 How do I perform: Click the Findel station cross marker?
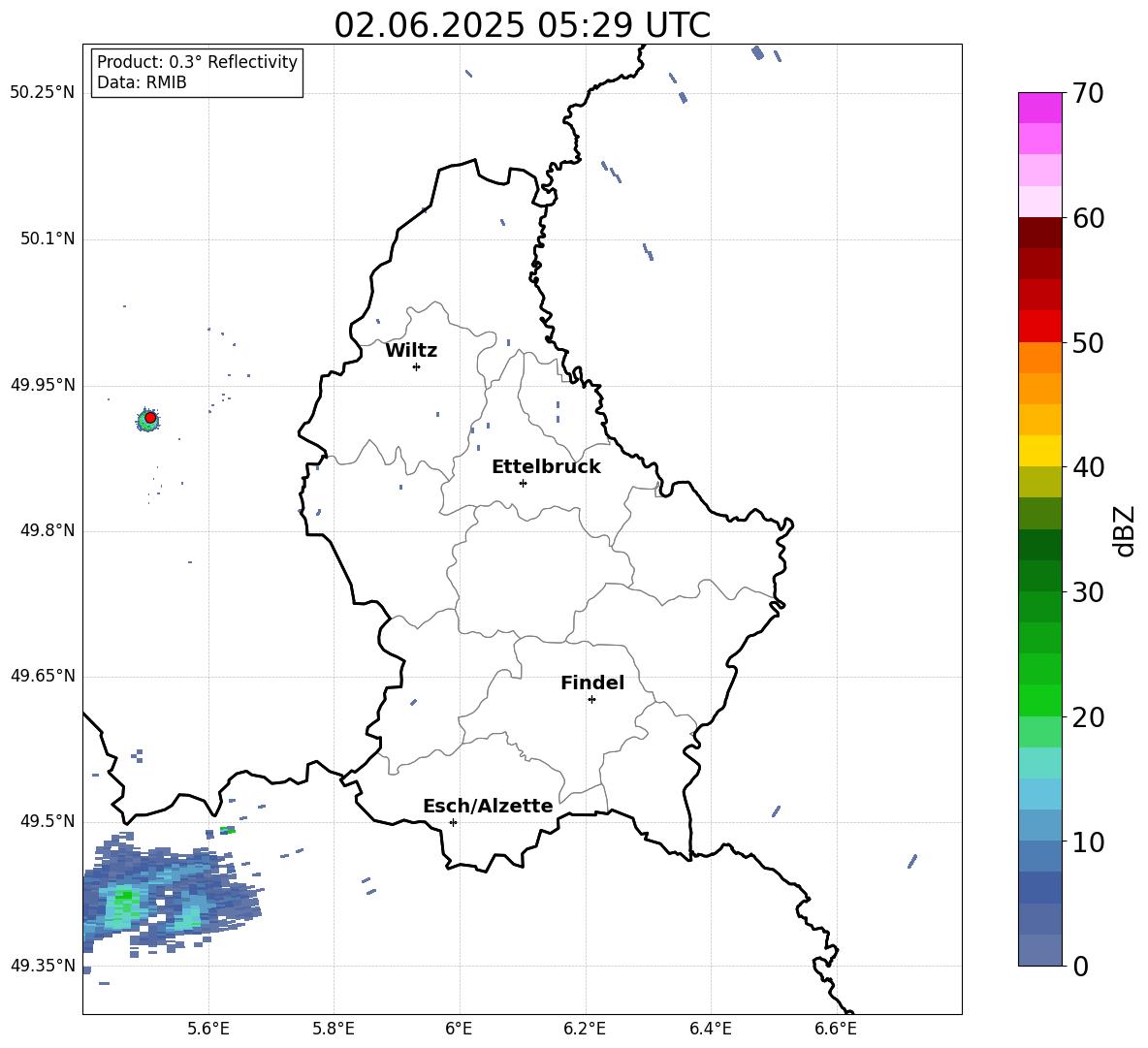pyautogui.click(x=591, y=700)
